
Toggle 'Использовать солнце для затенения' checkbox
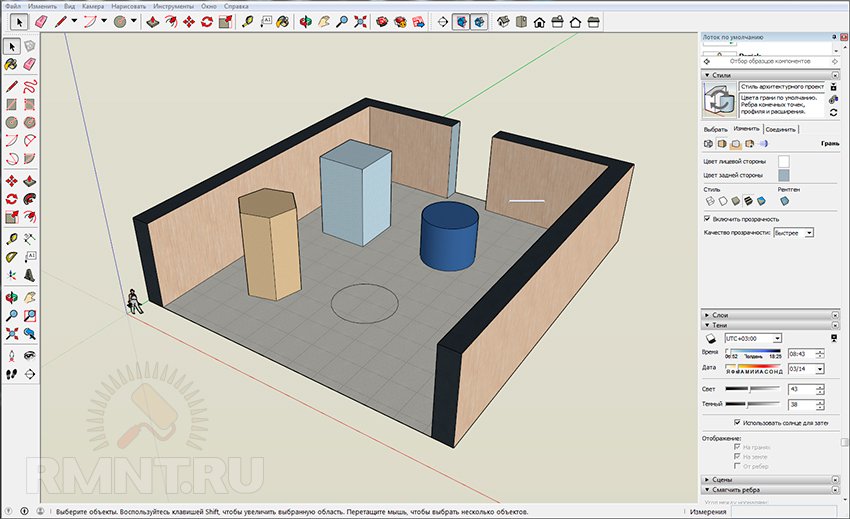click(x=737, y=422)
